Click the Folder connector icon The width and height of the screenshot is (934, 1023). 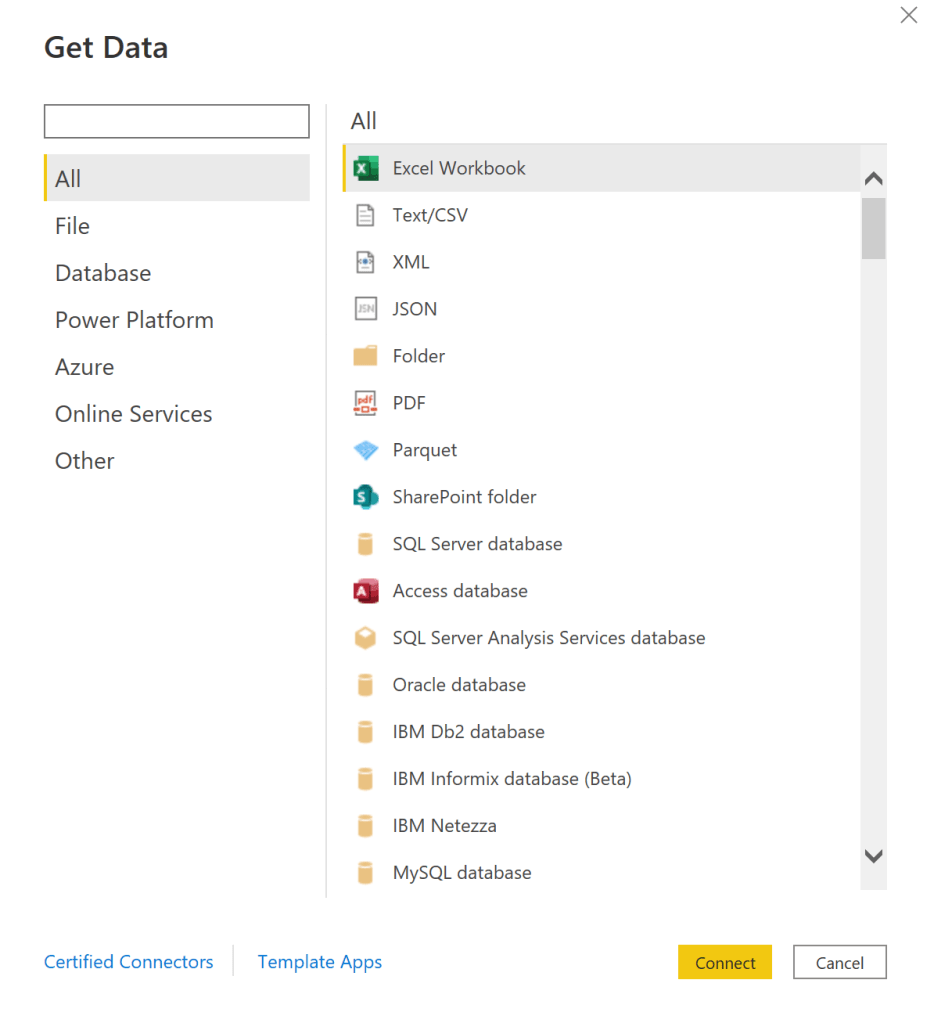tap(366, 356)
